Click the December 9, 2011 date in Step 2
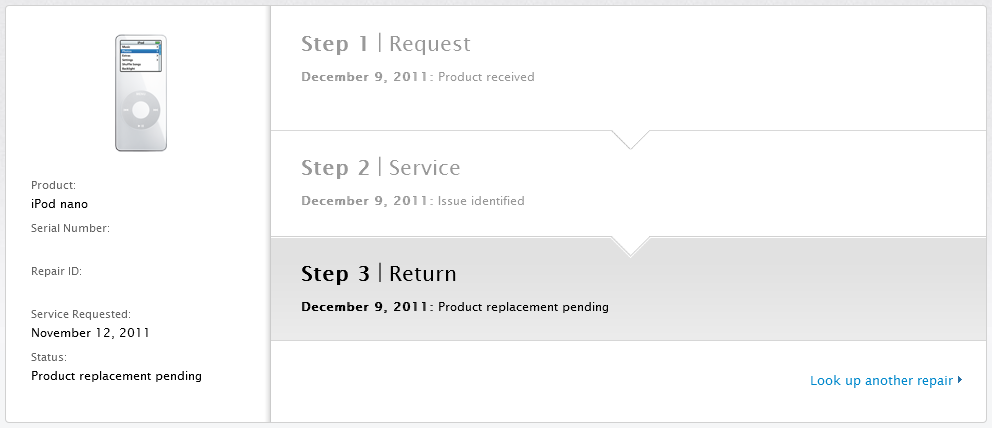 (x=364, y=201)
